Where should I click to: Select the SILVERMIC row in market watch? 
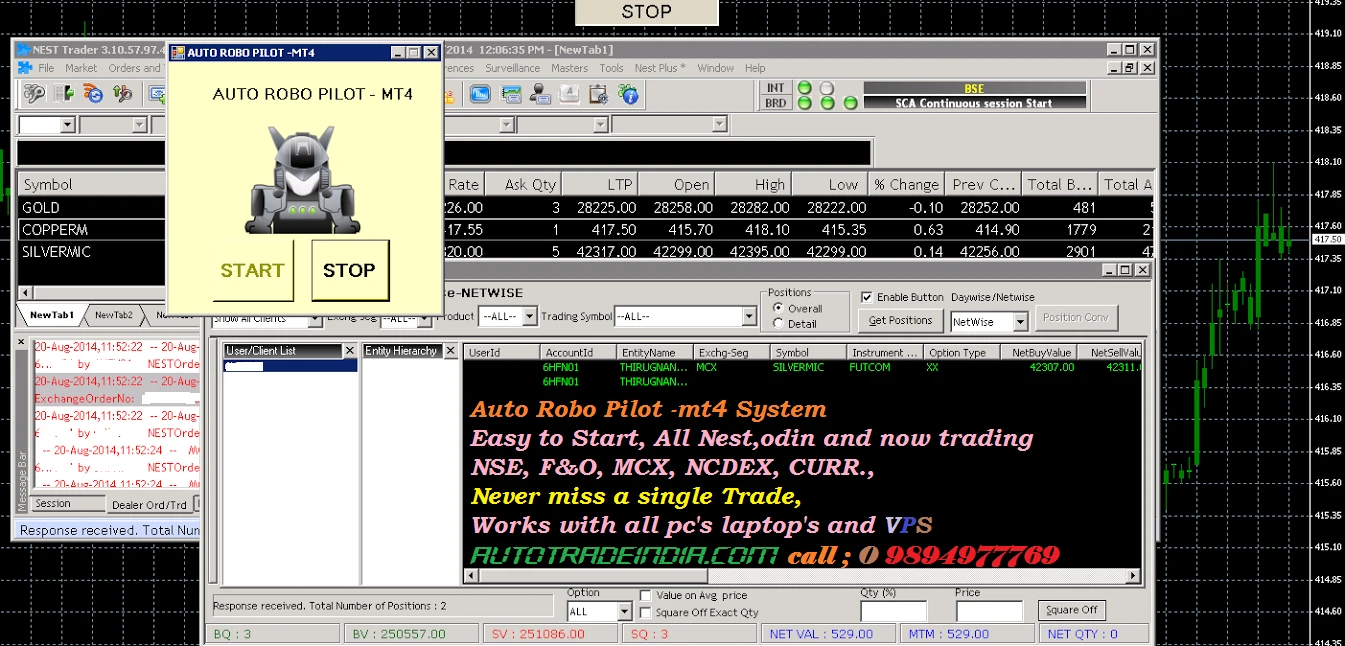585,252
